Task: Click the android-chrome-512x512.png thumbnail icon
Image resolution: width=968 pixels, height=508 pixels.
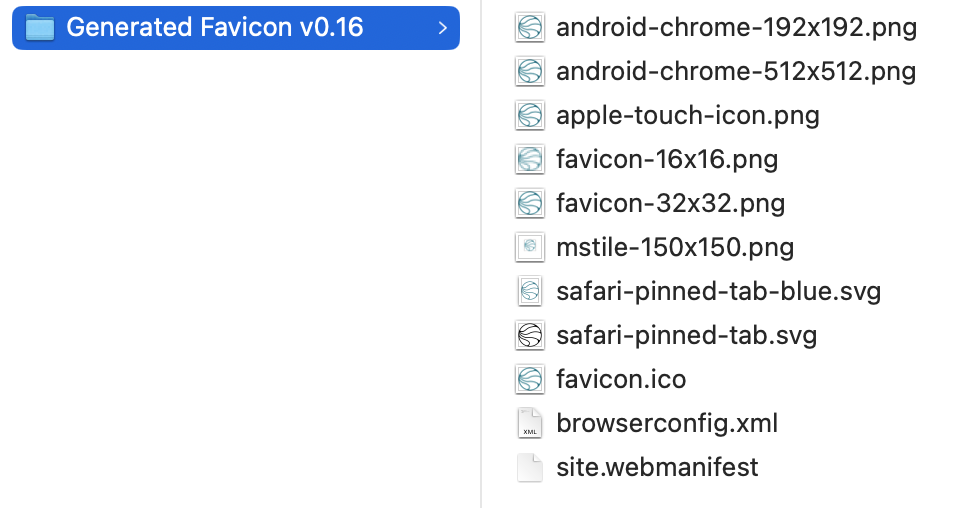Action: click(530, 71)
